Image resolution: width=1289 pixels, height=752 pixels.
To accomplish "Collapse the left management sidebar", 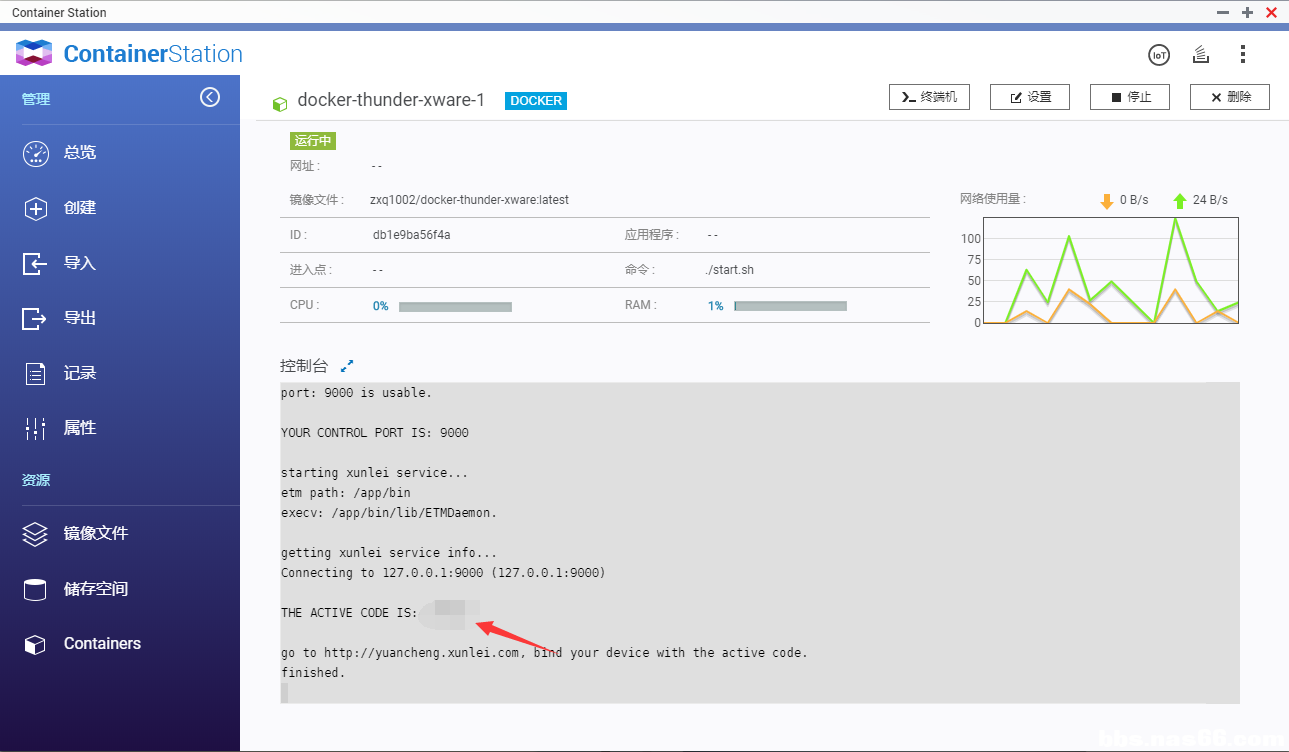I will pyautogui.click(x=210, y=97).
